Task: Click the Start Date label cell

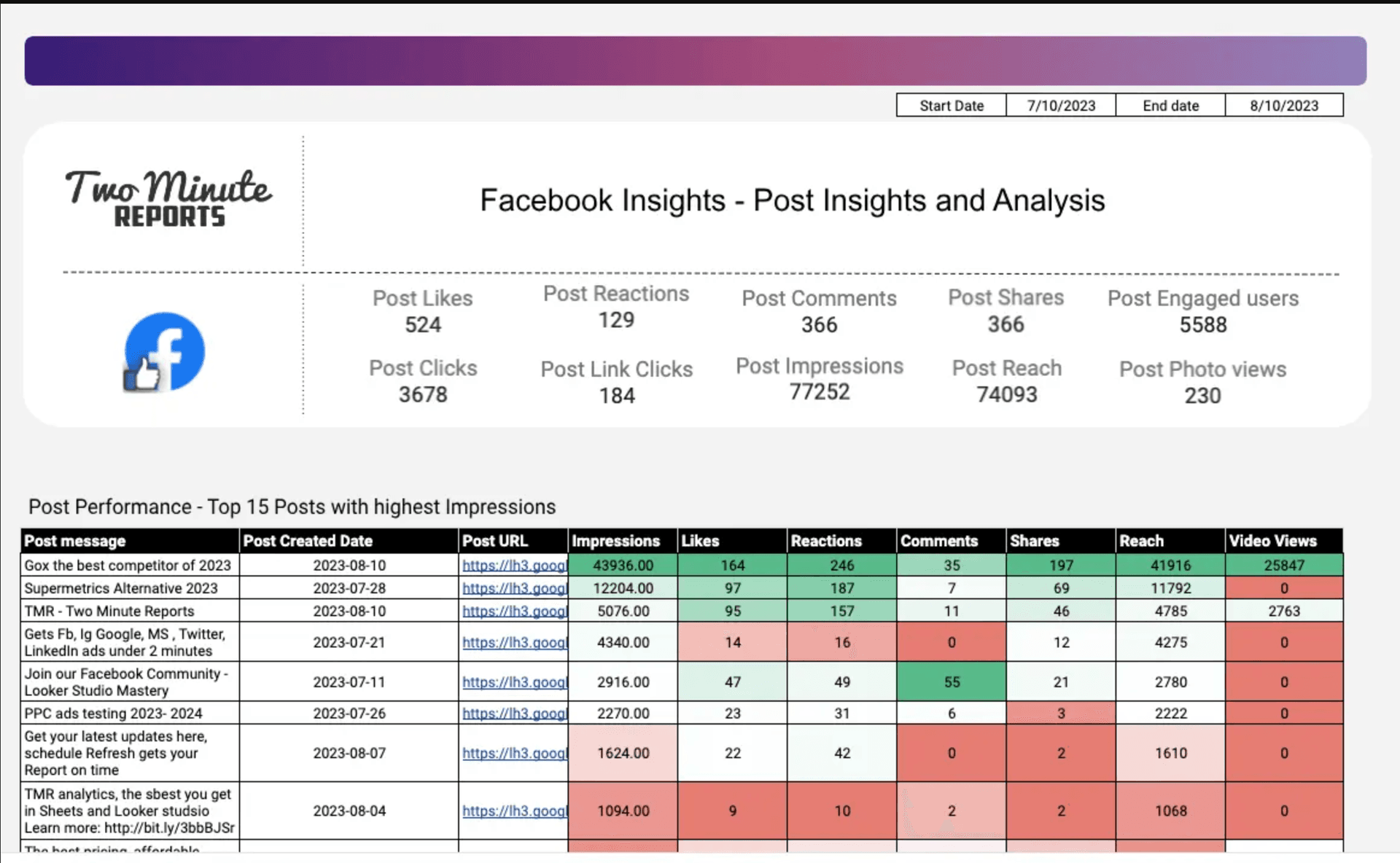Action: [x=952, y=105]
